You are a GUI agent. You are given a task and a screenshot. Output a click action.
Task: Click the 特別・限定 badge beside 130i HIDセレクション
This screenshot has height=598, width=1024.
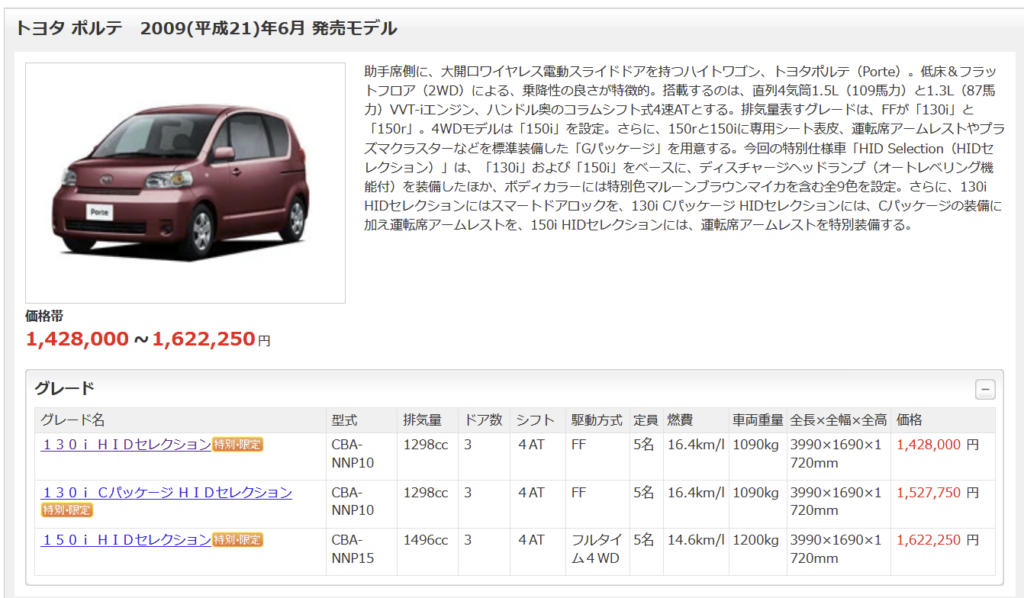(238, 444)
